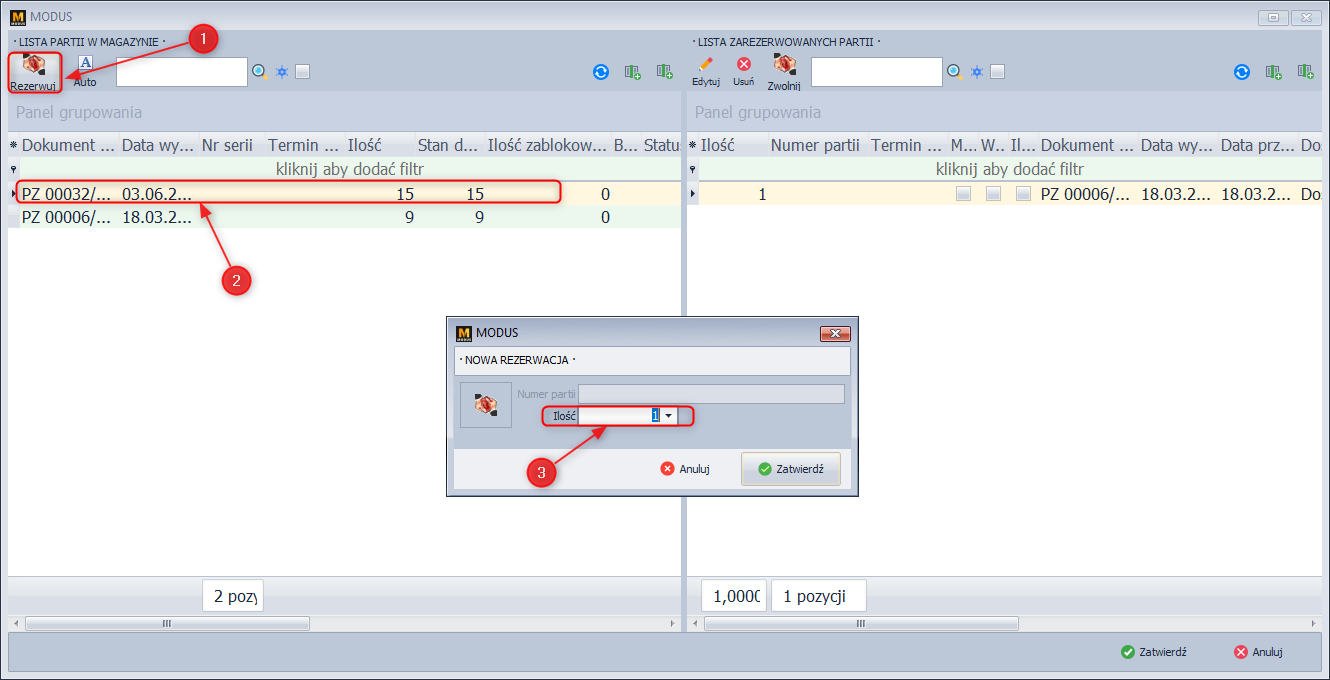Open the Ilość dropdown in new reservation dialog
Screen dimensions: 1330x680
click(x=668, y=416)
